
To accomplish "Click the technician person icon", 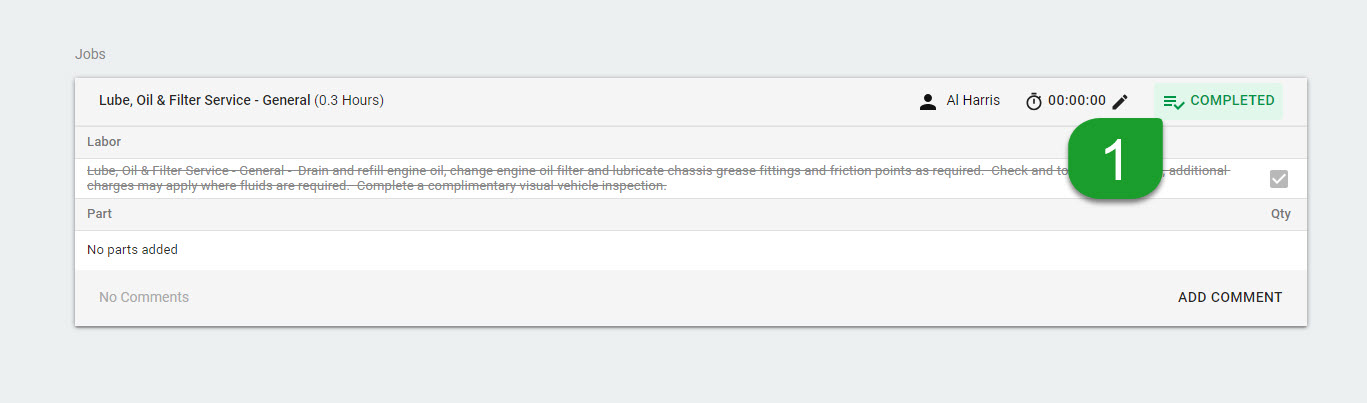I will (928, 101).
